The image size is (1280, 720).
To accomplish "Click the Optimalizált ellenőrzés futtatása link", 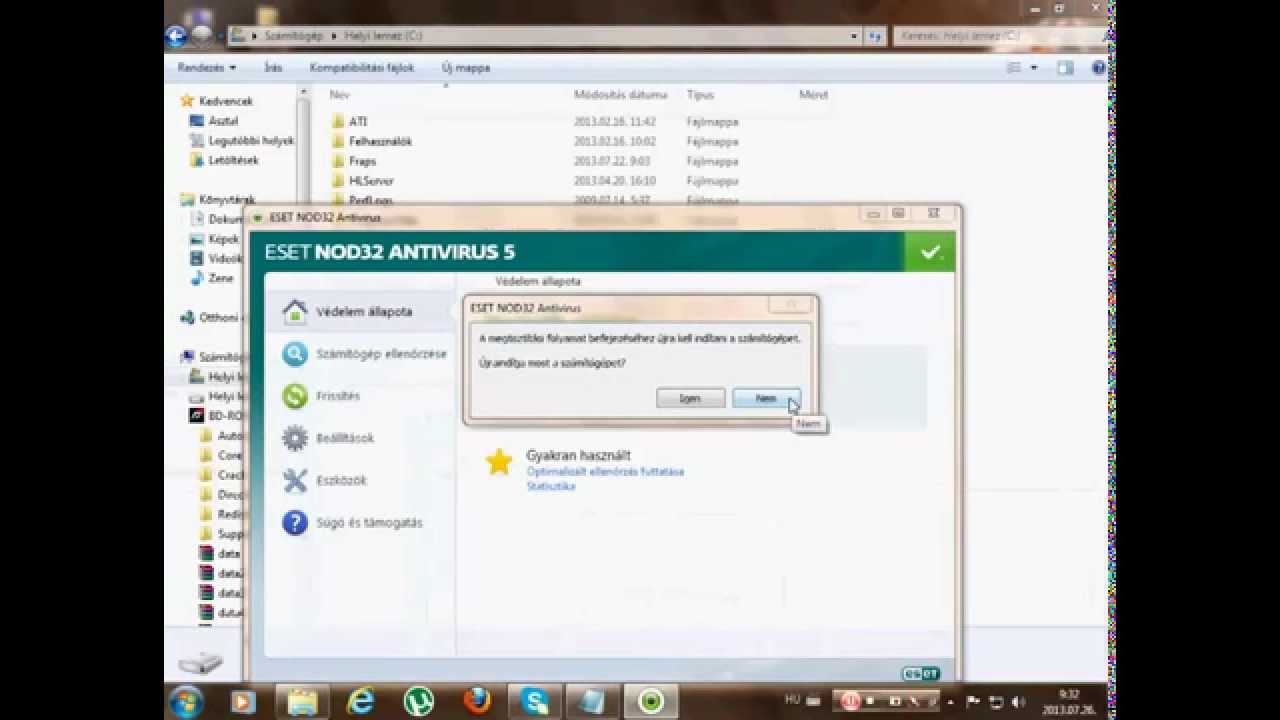I will (x=605, y=471).
